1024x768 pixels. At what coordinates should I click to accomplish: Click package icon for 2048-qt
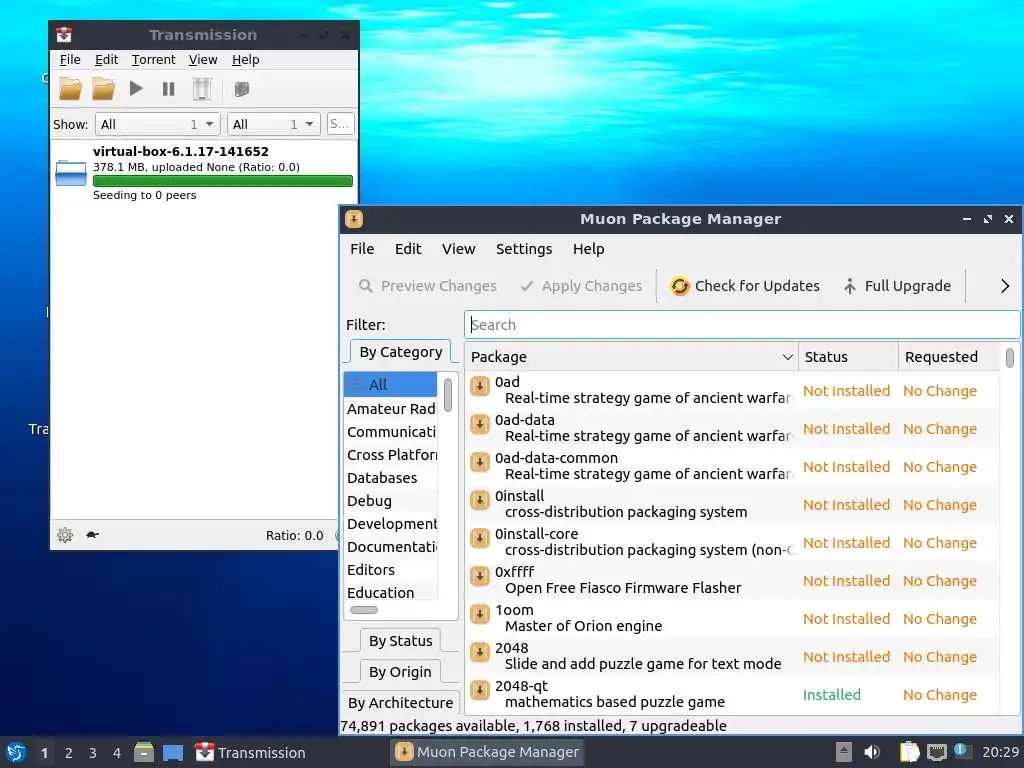[x=480, y=689]
